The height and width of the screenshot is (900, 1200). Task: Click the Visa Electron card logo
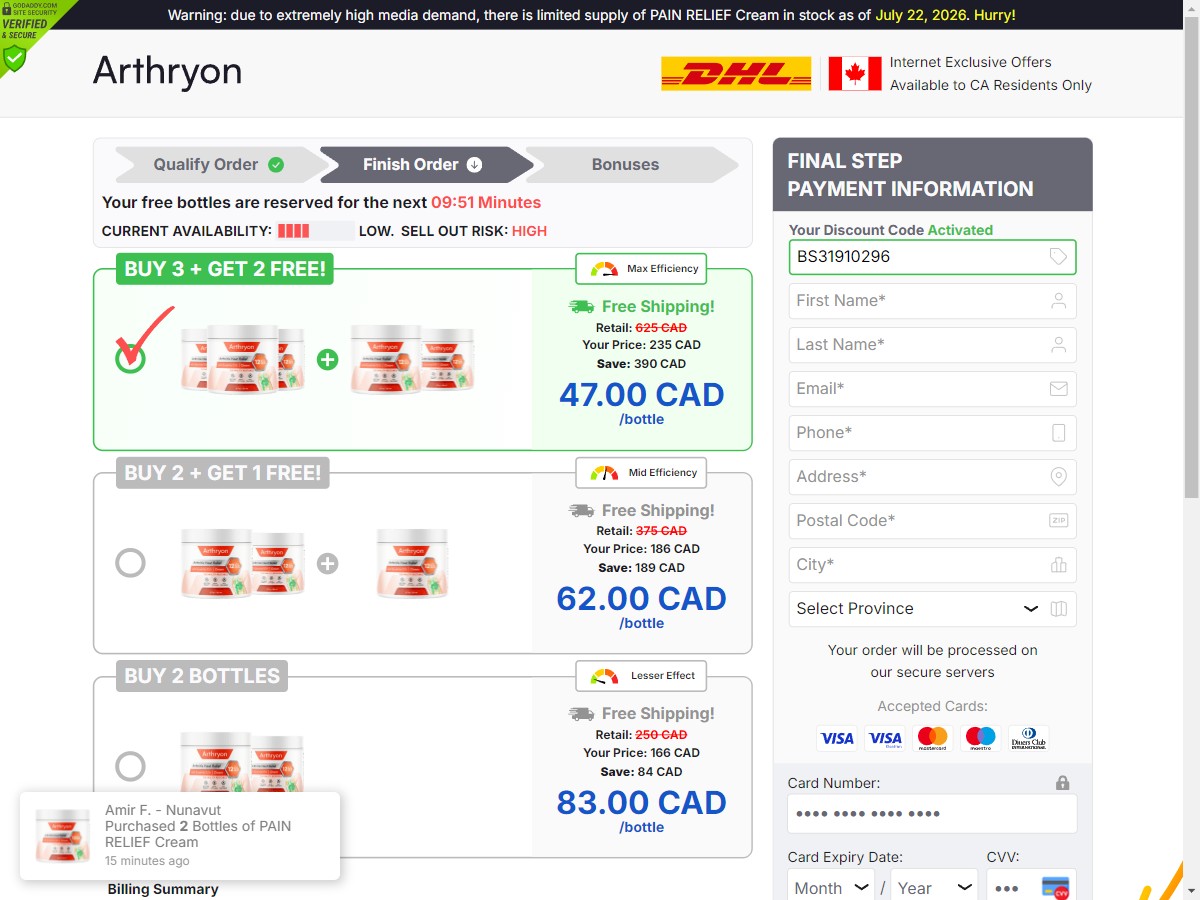(885, 739)
